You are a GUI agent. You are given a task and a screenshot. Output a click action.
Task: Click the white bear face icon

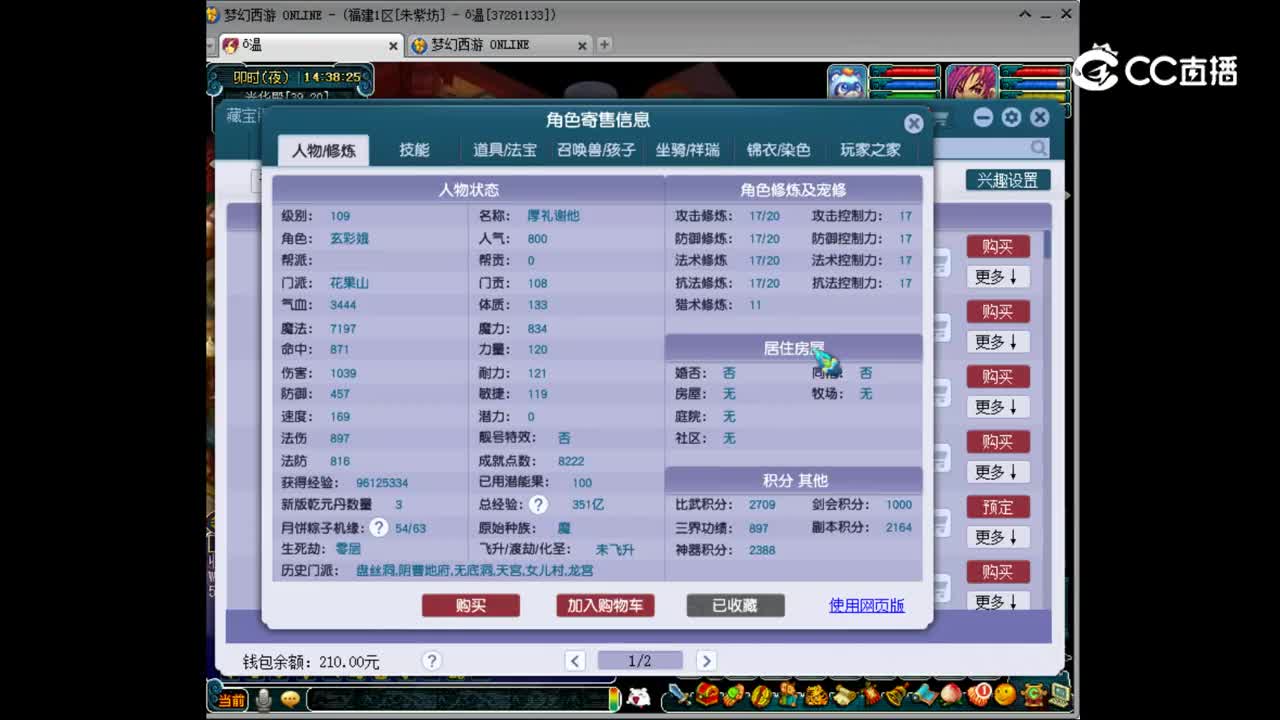[638, 698]
